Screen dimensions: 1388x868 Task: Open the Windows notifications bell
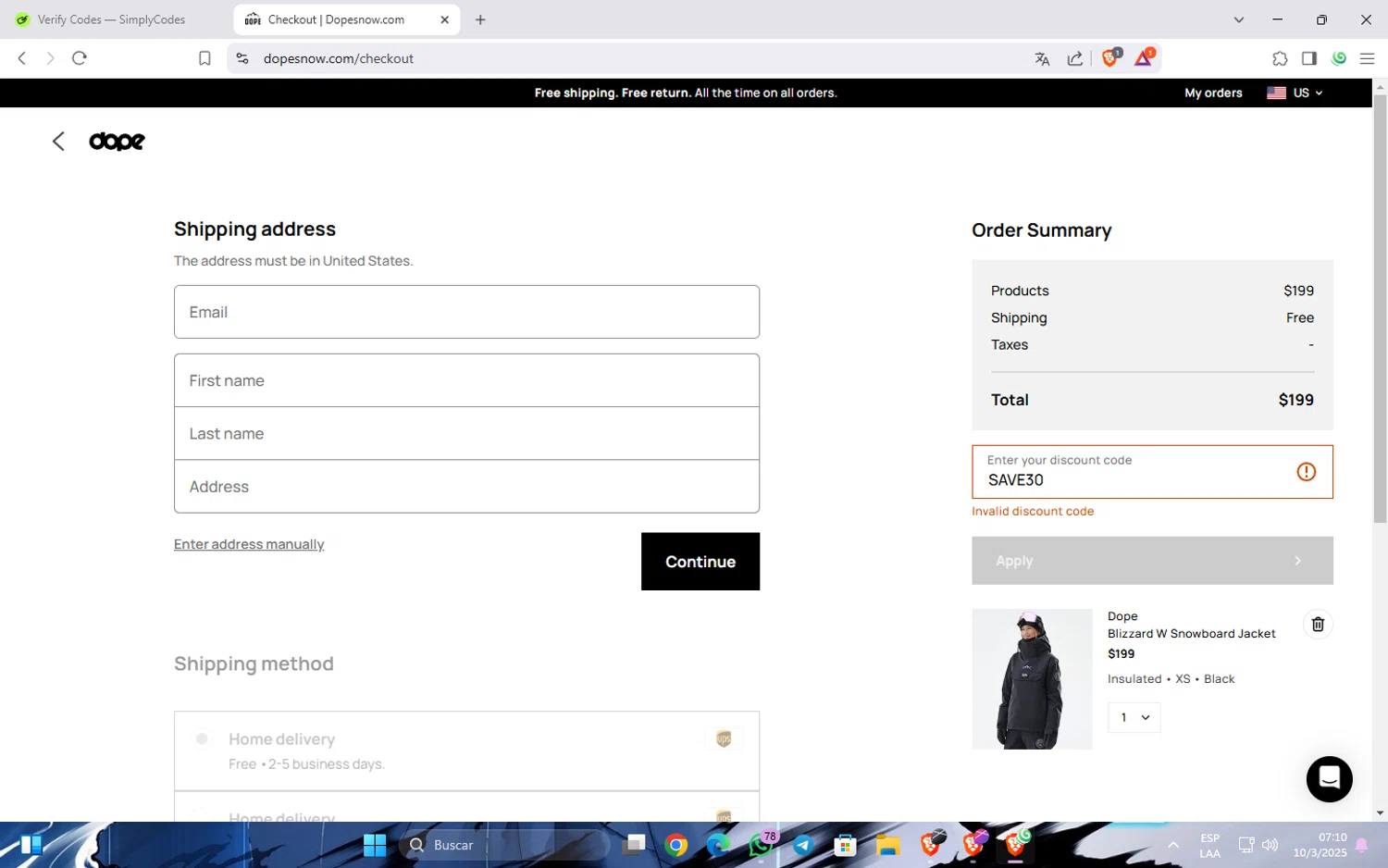click(x=1362, y=845)
